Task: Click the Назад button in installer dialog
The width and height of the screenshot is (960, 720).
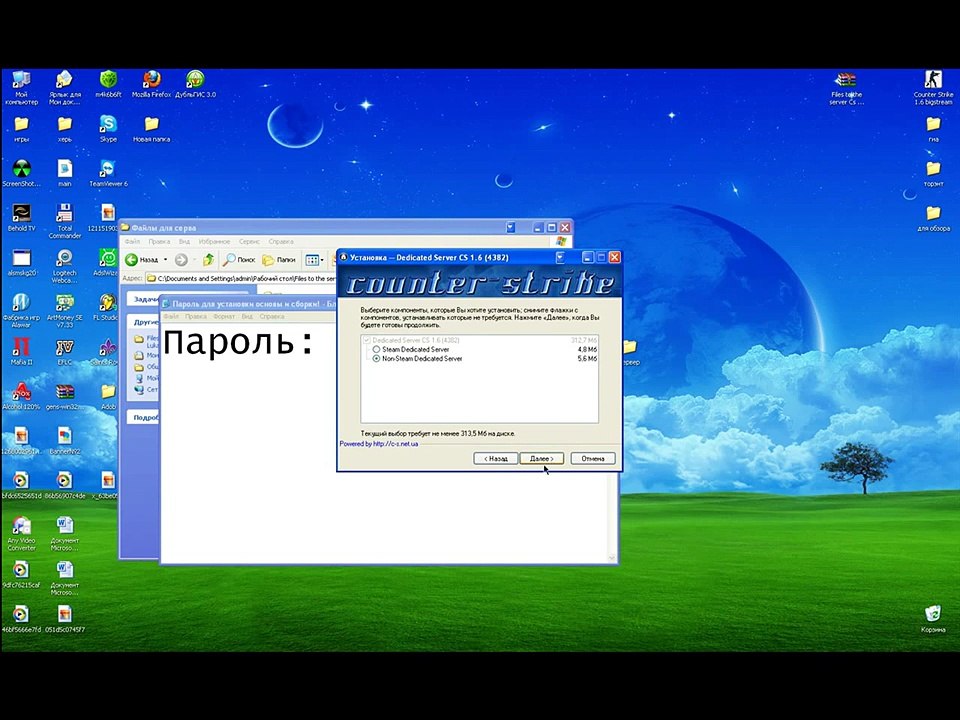Action: pos(495,459)
